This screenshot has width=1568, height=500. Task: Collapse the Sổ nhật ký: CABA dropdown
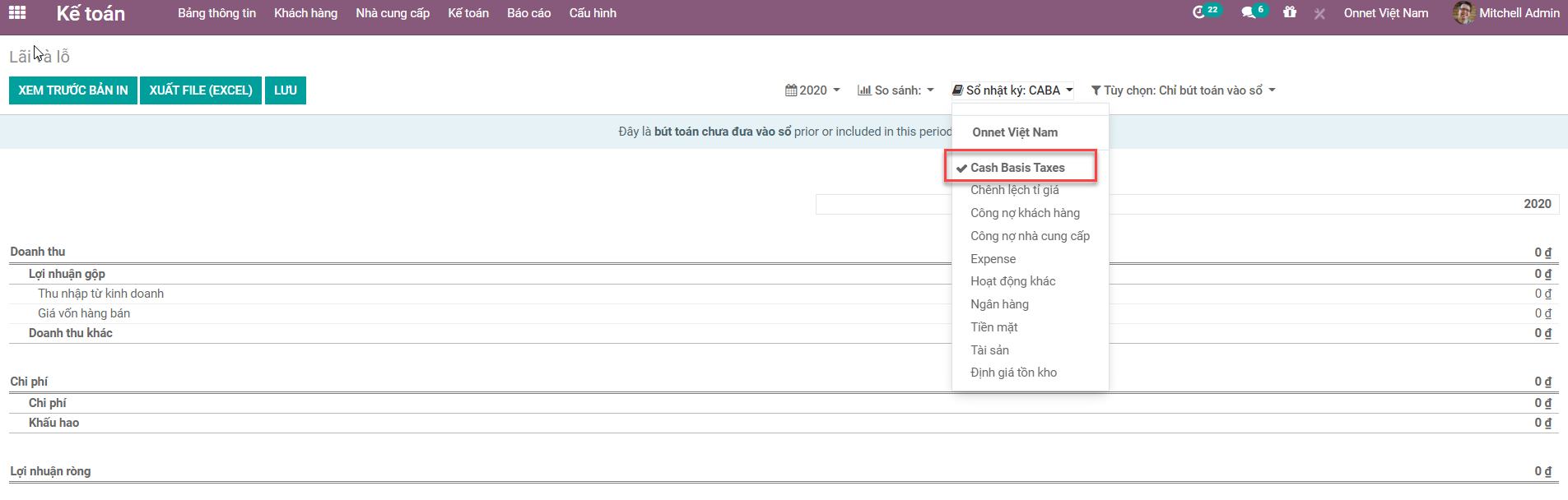(x=1012, y=90)
